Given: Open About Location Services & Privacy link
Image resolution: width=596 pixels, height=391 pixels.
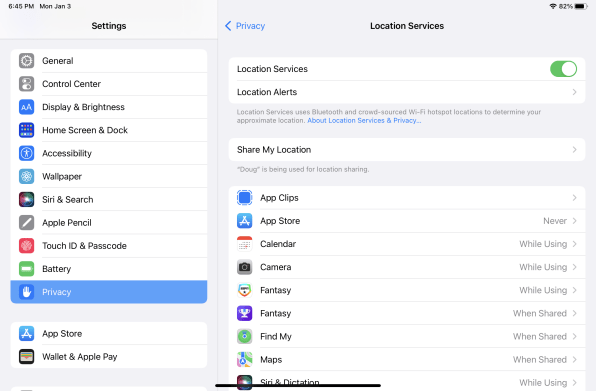Looking at the screenshot, I should [x=364, y=121].
